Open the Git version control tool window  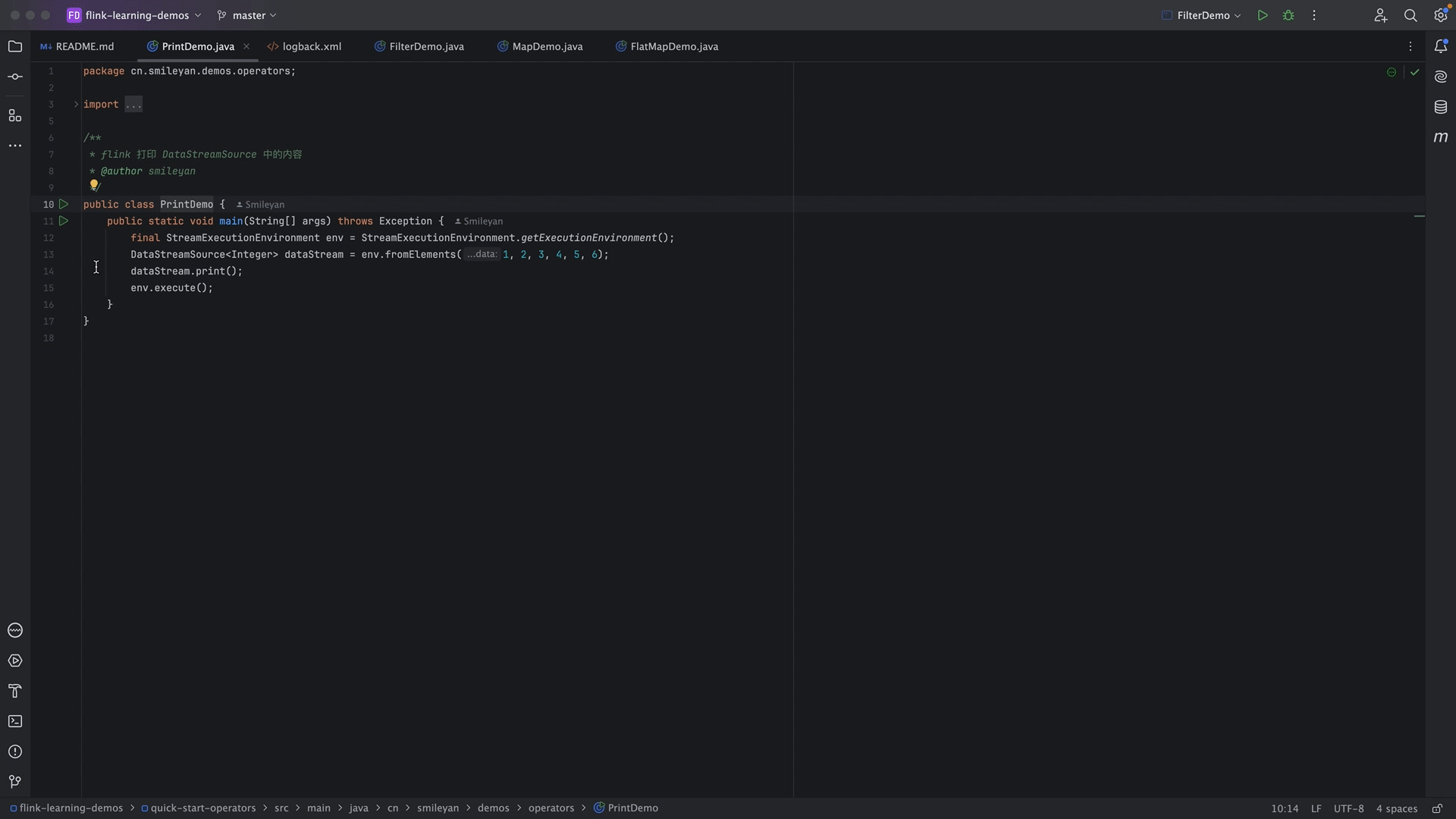click(15, 782)
